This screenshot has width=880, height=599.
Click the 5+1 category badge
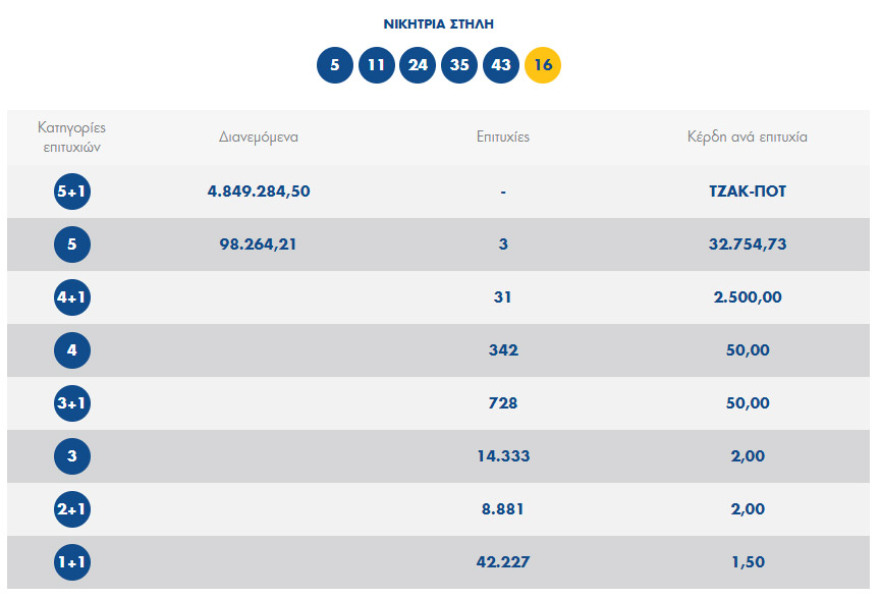(72, 191)
